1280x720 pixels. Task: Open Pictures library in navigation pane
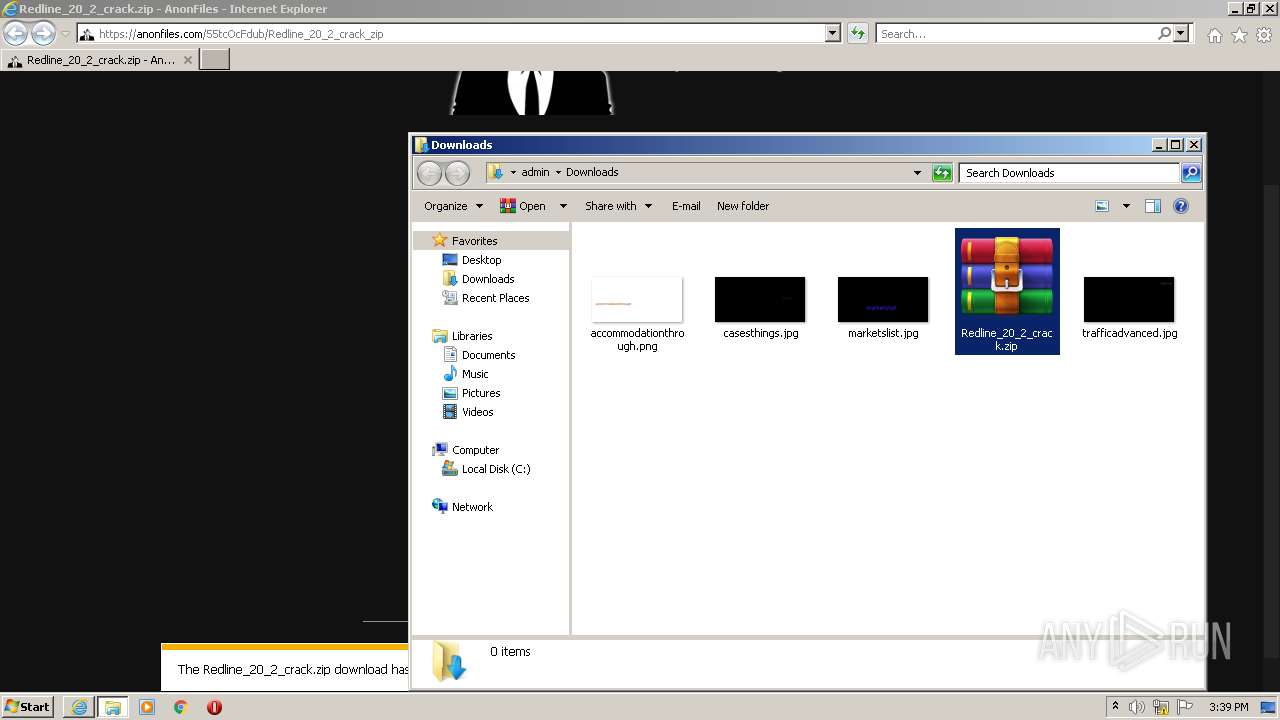[481, 393]
